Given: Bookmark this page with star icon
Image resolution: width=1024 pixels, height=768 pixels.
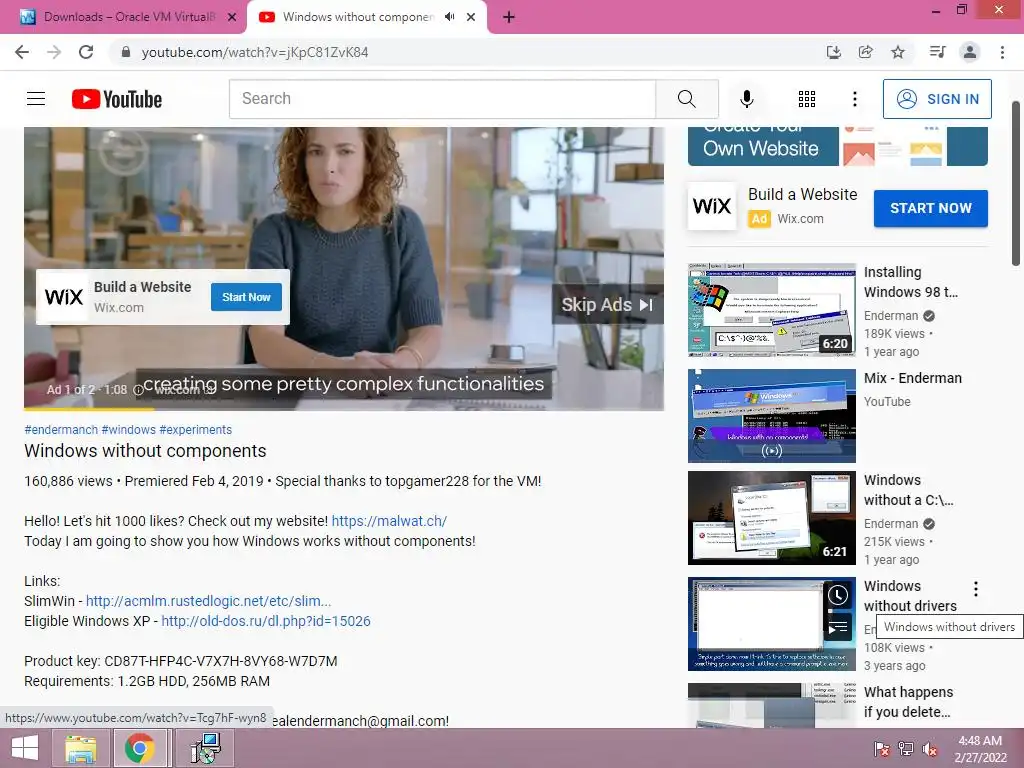Looking at the screenshot, I should click(898, 52).
